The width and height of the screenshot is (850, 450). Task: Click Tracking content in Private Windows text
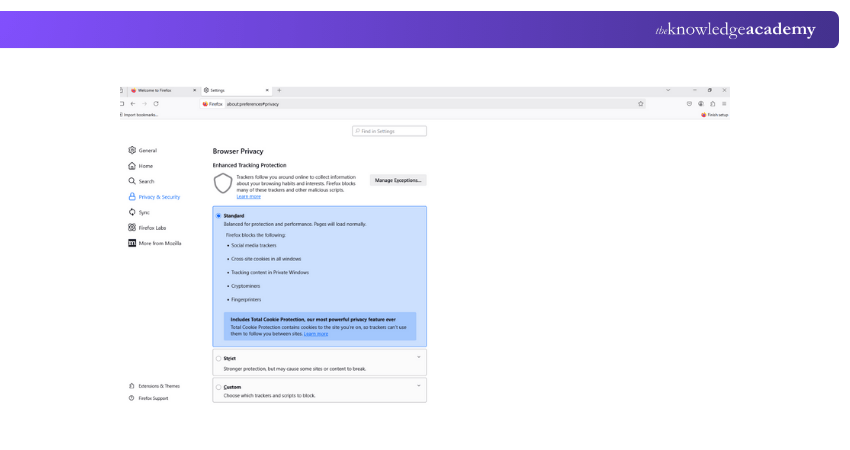click(x=270, y=273)
